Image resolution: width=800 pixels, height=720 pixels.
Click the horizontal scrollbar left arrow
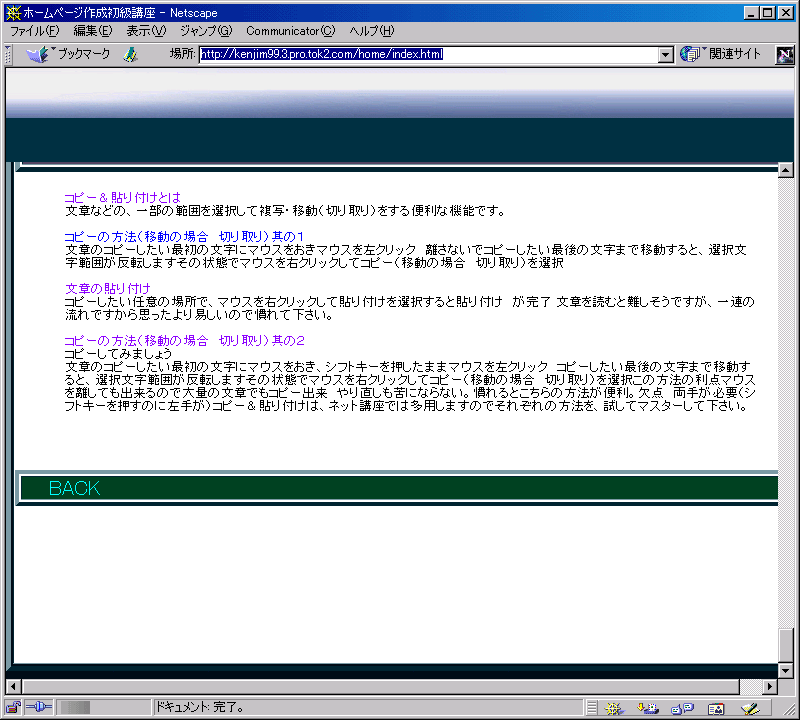click(x=13, y=687)
